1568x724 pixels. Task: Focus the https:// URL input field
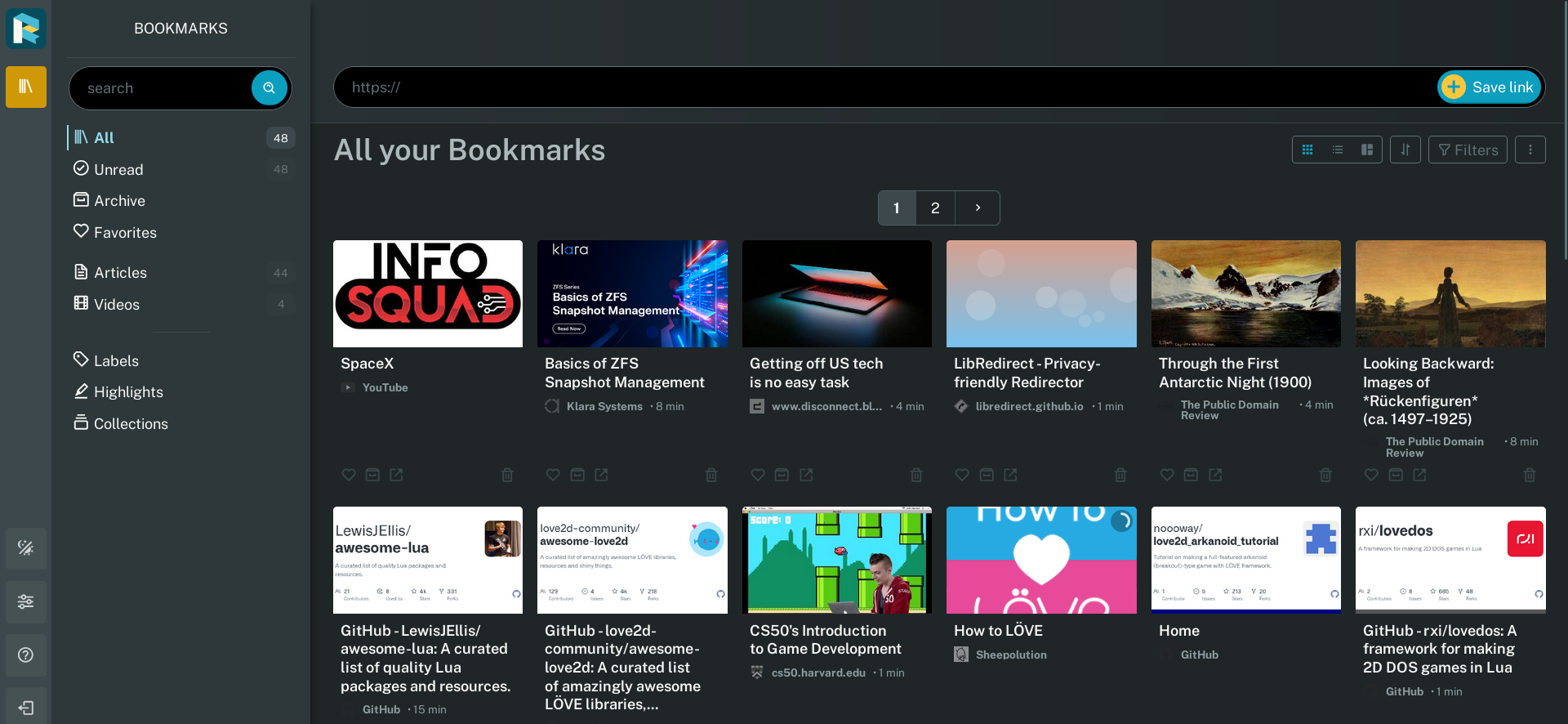click(886, 87)
